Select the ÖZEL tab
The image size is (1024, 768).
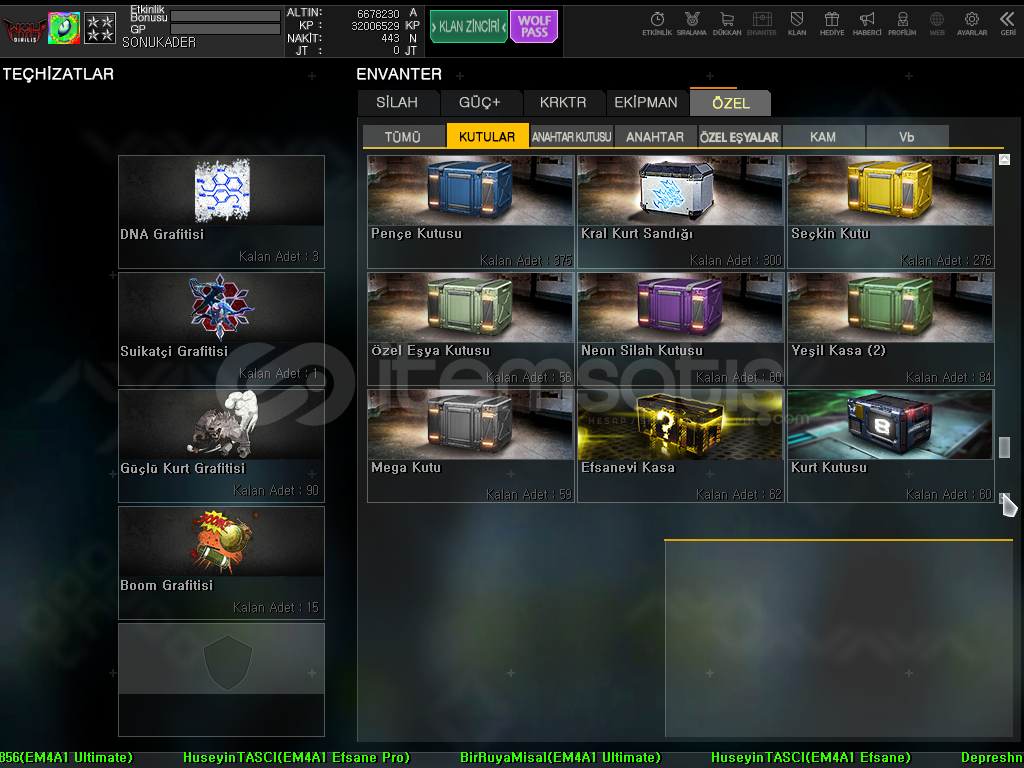[731, 103]
